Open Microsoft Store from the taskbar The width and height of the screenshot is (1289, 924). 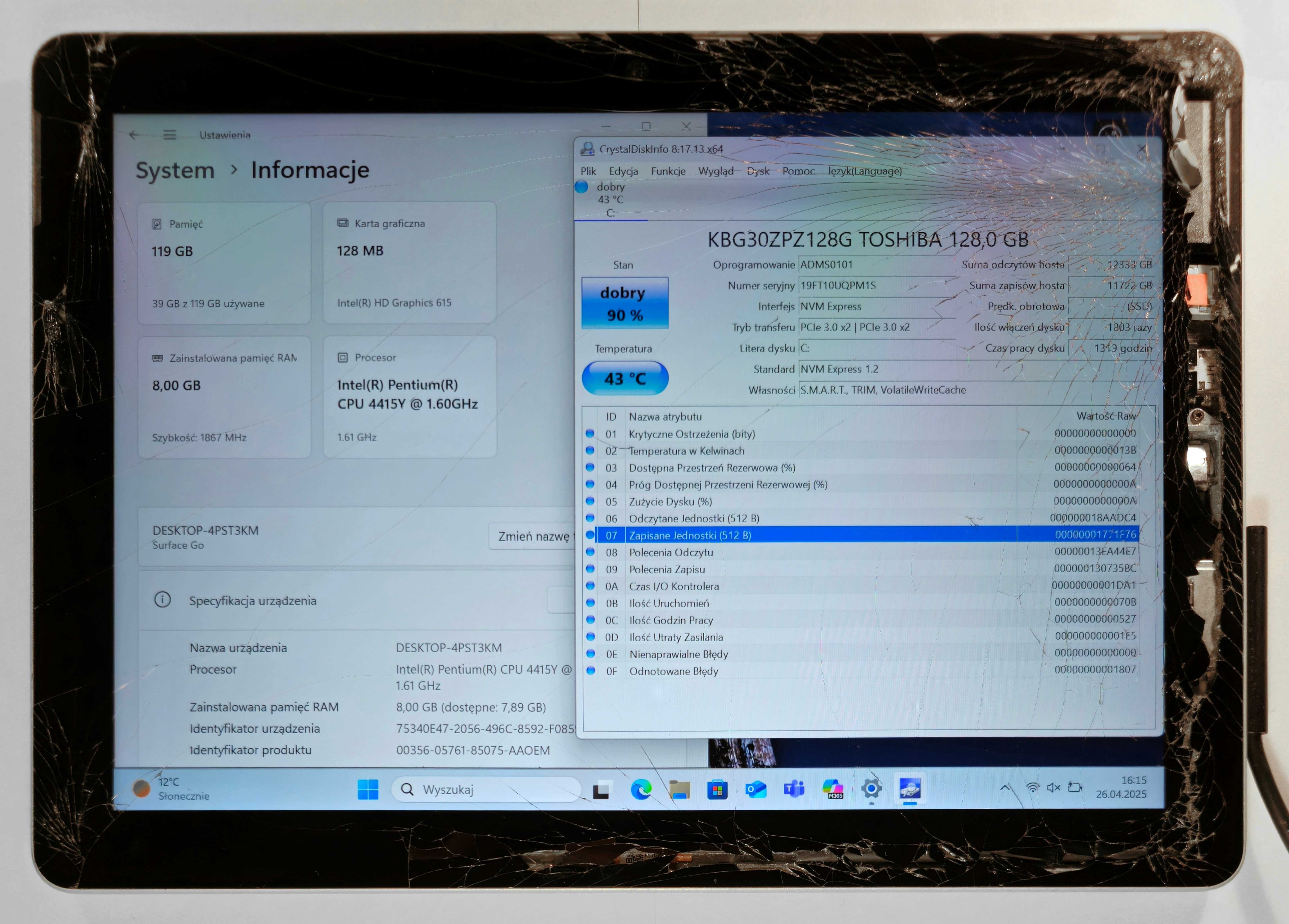point(717,789)
